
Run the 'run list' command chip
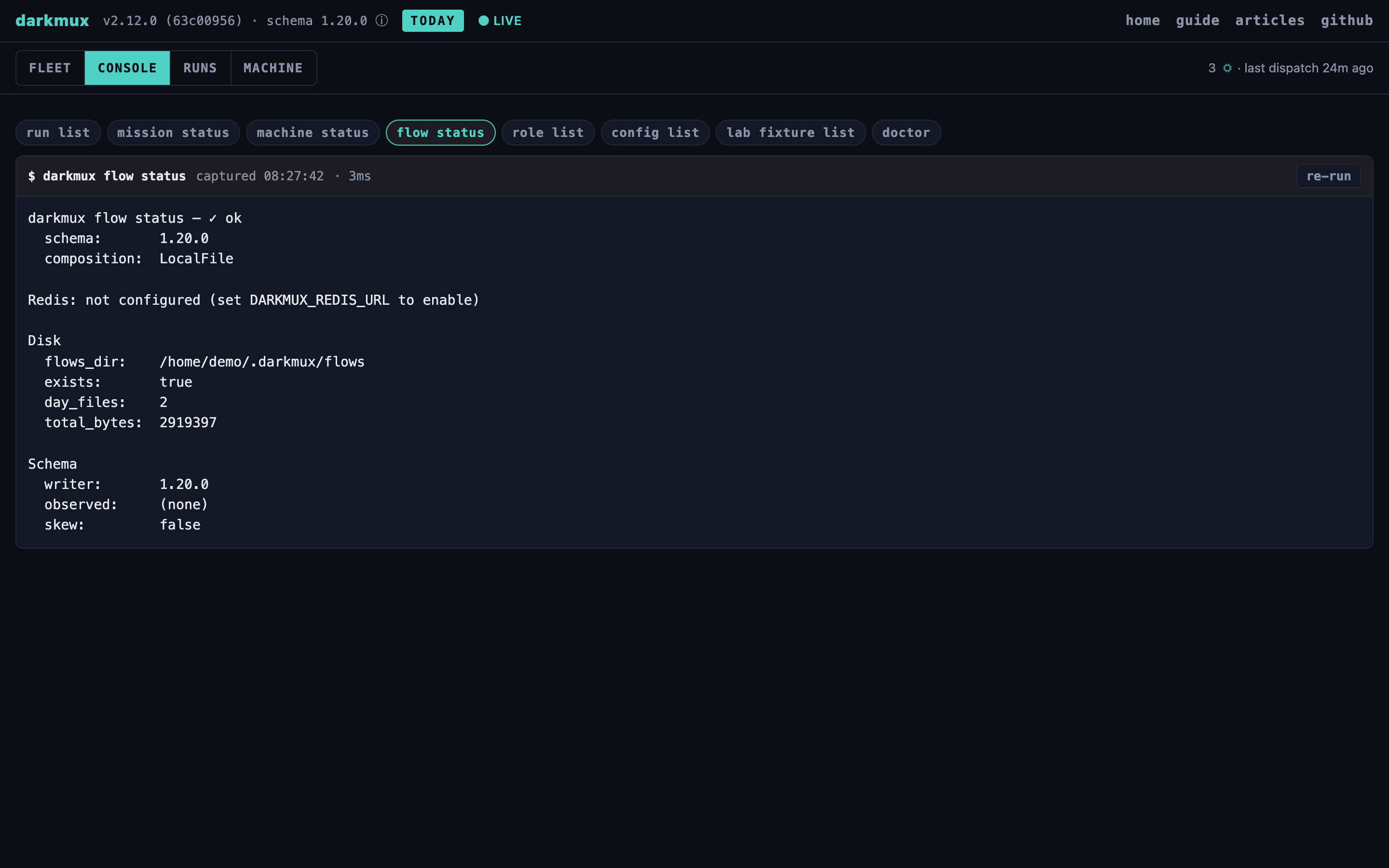pos(58,133)
